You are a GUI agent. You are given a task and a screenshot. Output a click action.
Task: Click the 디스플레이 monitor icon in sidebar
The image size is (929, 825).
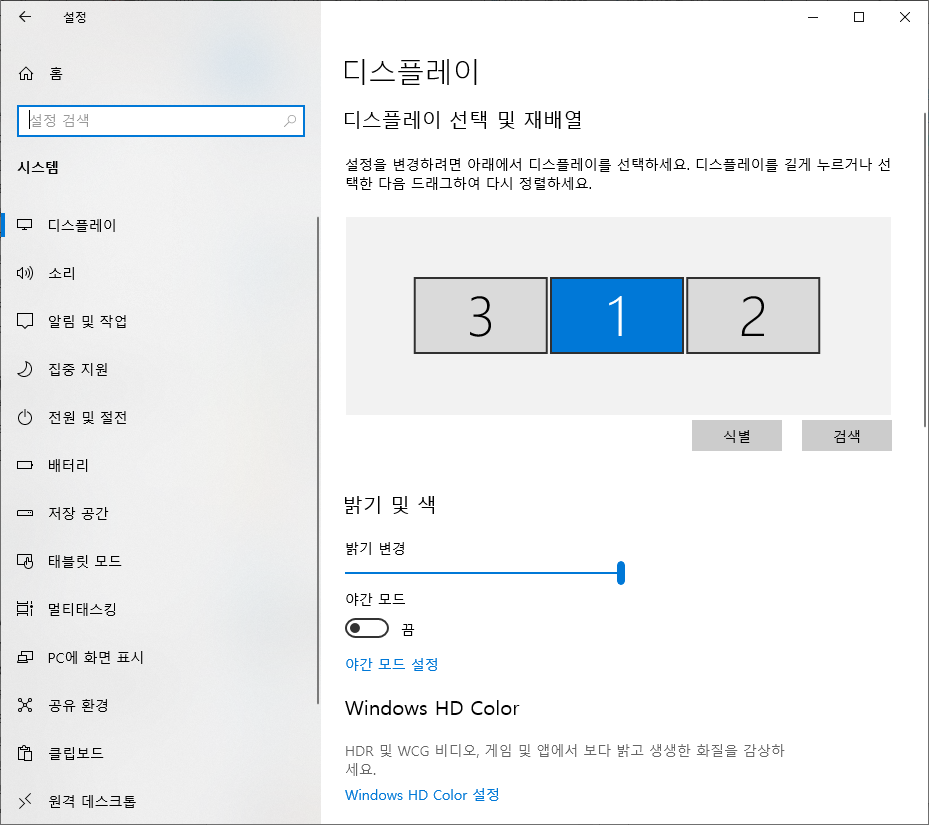click(25, 225)
